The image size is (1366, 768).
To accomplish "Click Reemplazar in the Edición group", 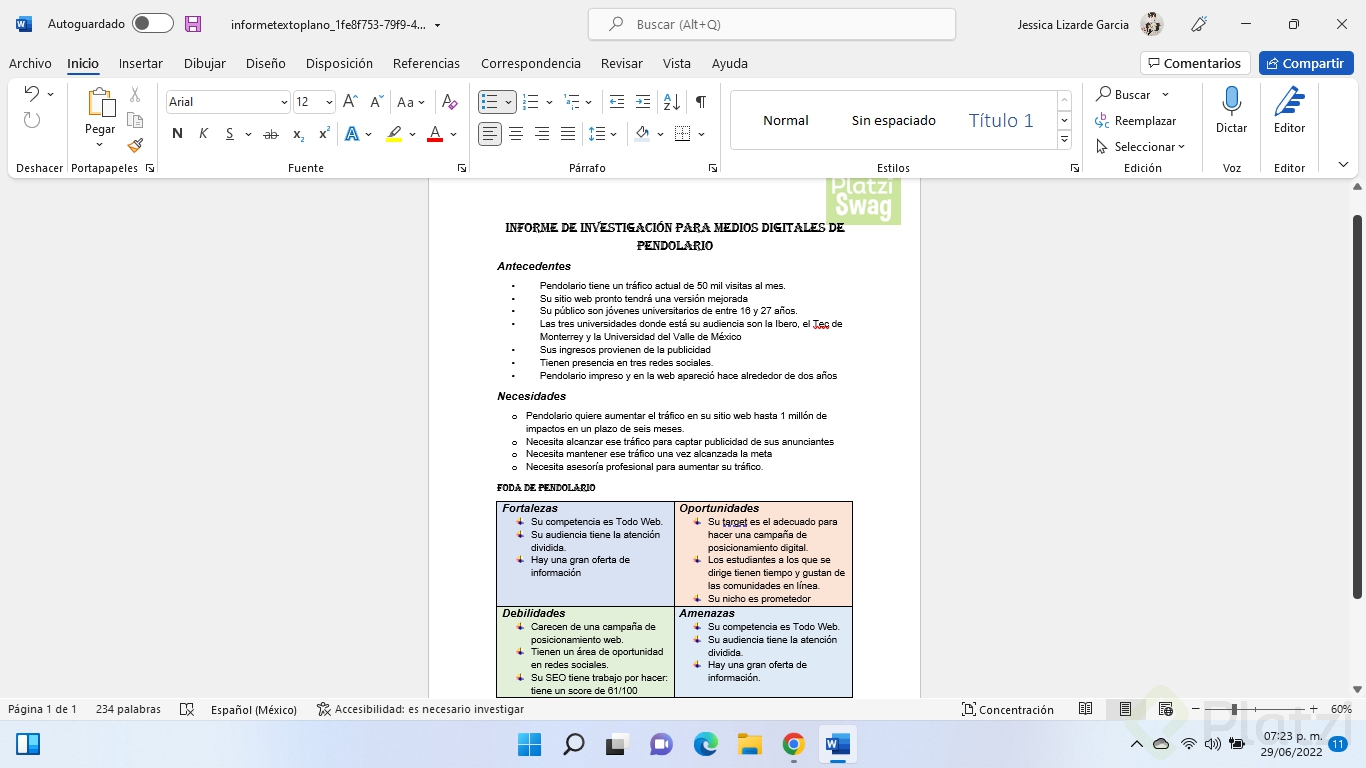I will pyautogui.click(x=1136, y=120).
